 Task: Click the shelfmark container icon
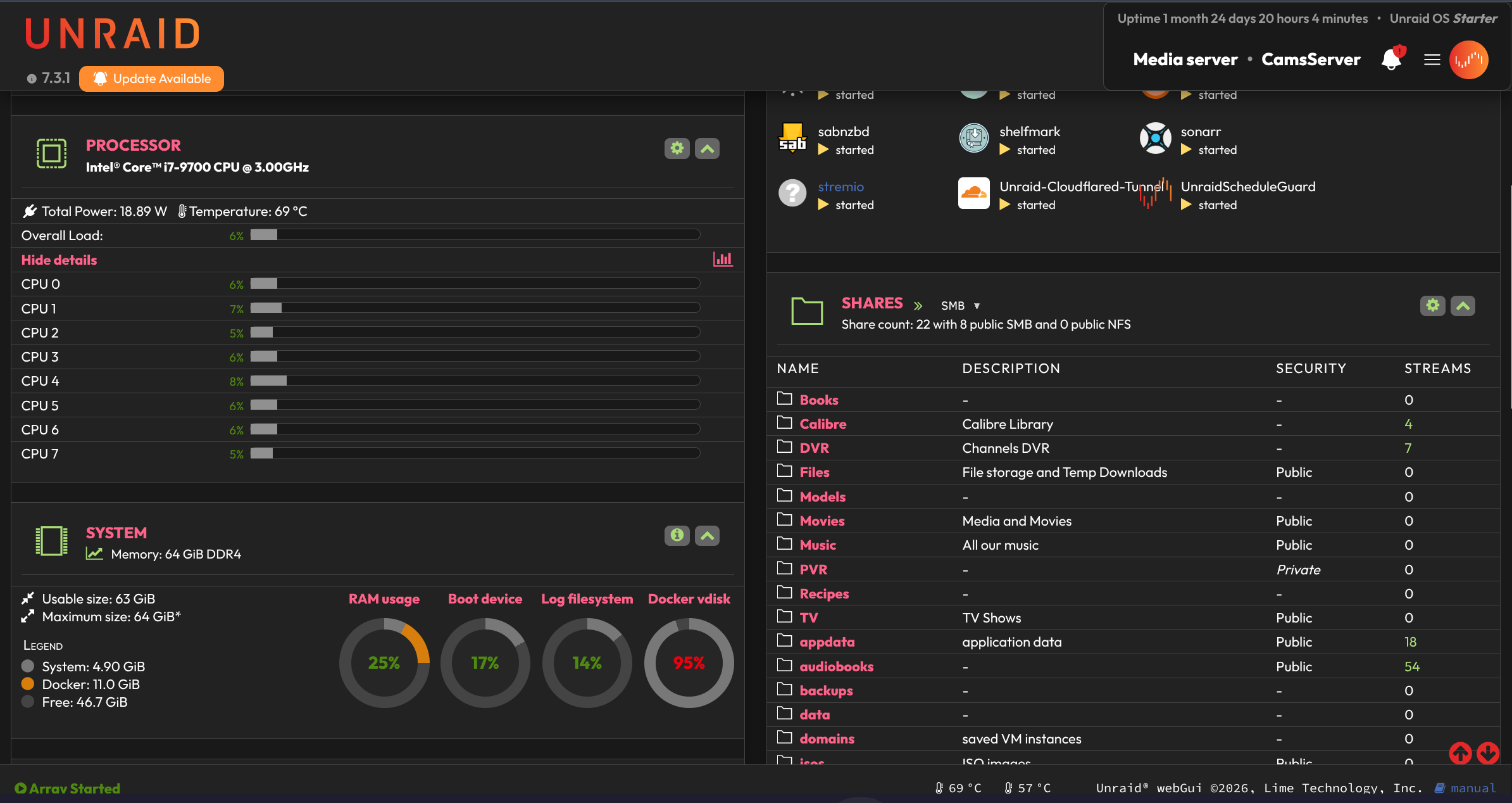[974, 138]
